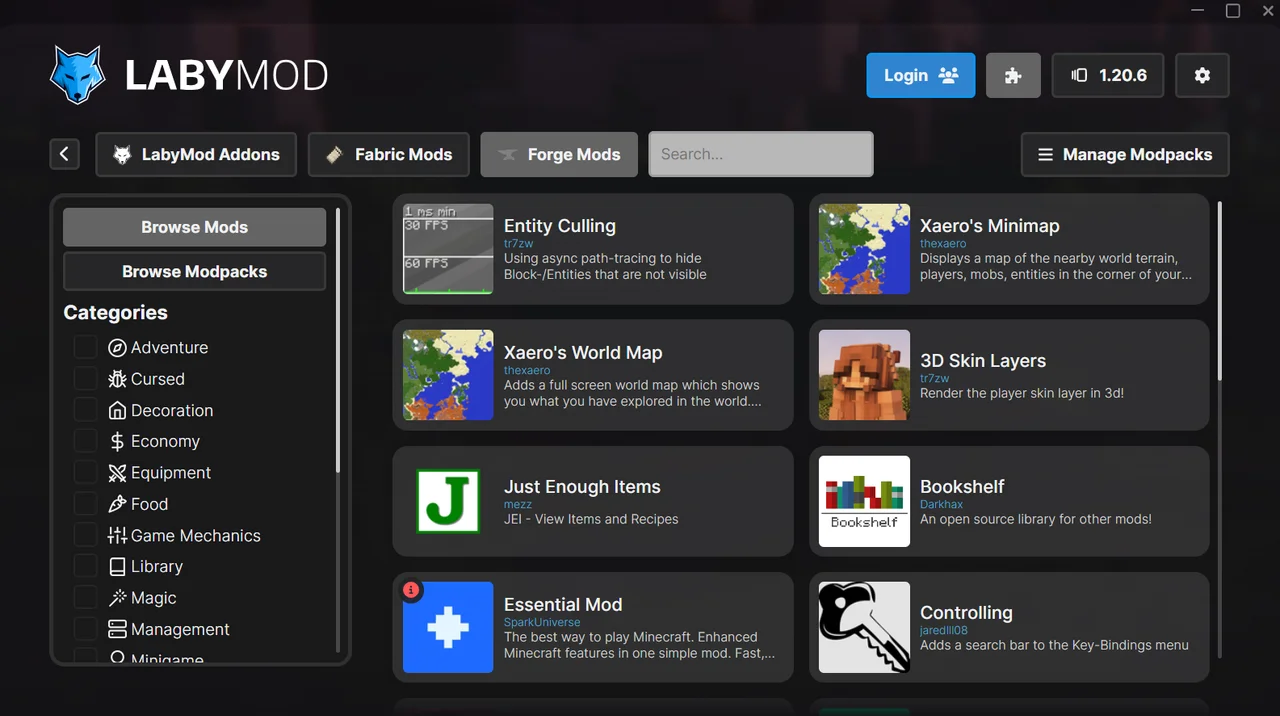Viewport: 1280px width, 716px height.
Task: Tick the Economy category checkbox
Action: (x=86, y=441)
